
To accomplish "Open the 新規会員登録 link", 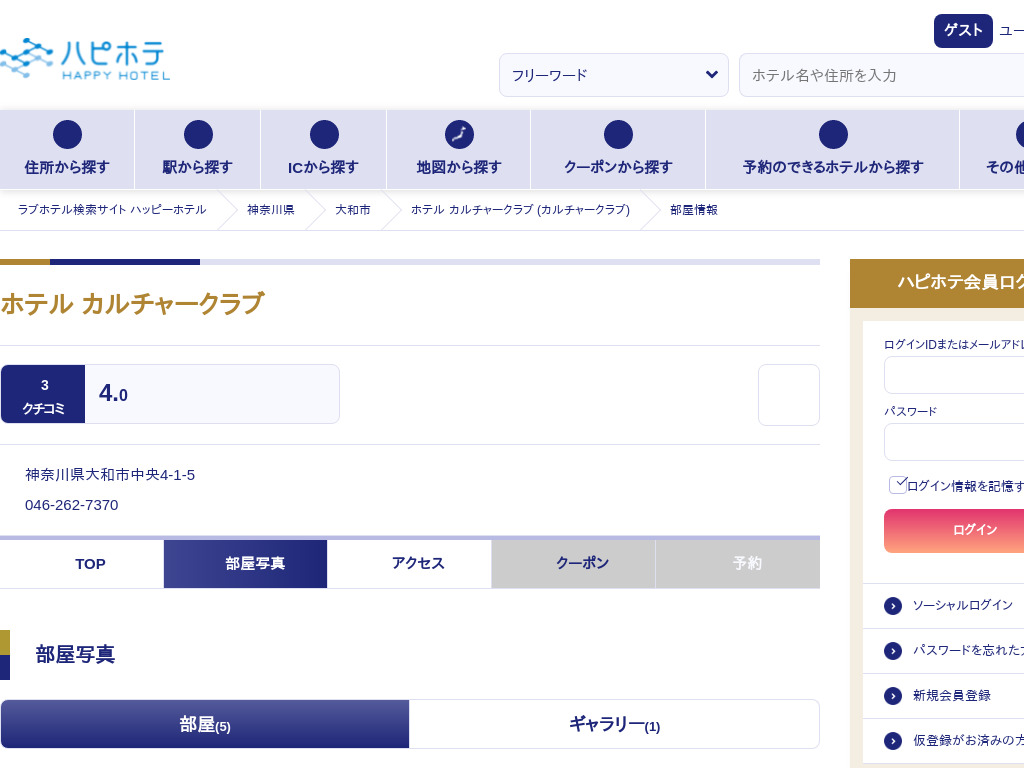I will [952, 696].
